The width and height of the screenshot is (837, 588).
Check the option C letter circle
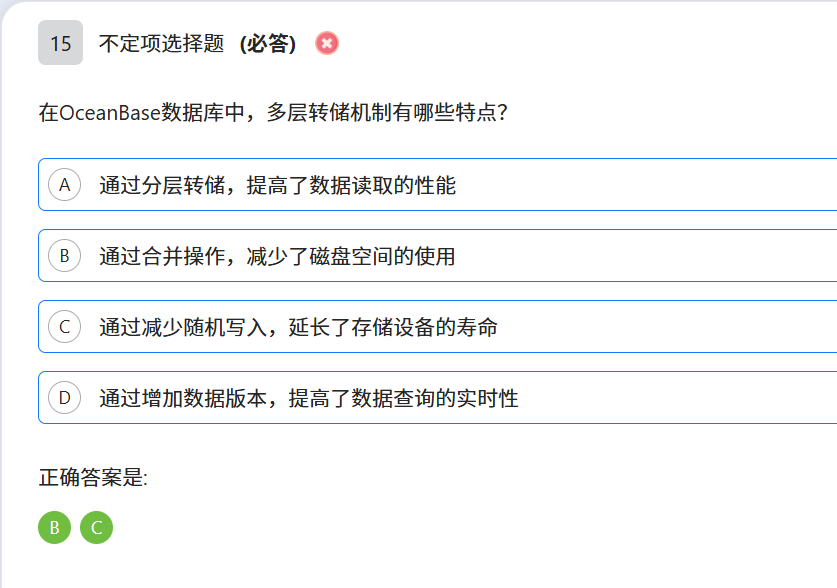click(x=64, y=327)
